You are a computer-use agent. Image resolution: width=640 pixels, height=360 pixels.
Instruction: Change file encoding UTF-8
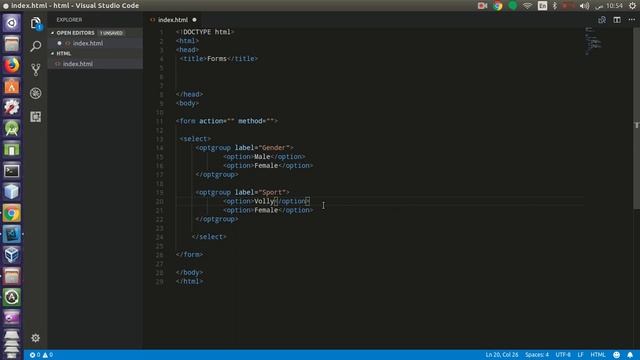tap(563, 355)
